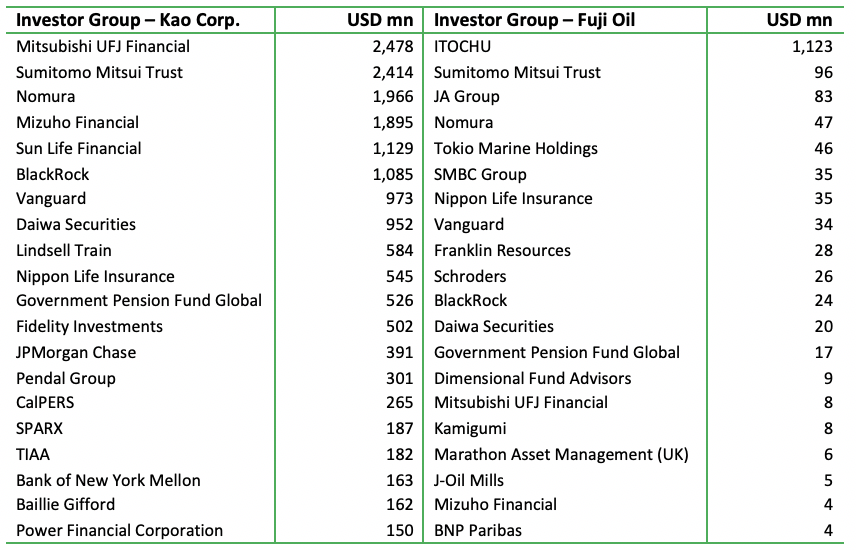Click the J-Oil Mills investor name
Viewport: 856px width, 550px height.
[469, 480]
